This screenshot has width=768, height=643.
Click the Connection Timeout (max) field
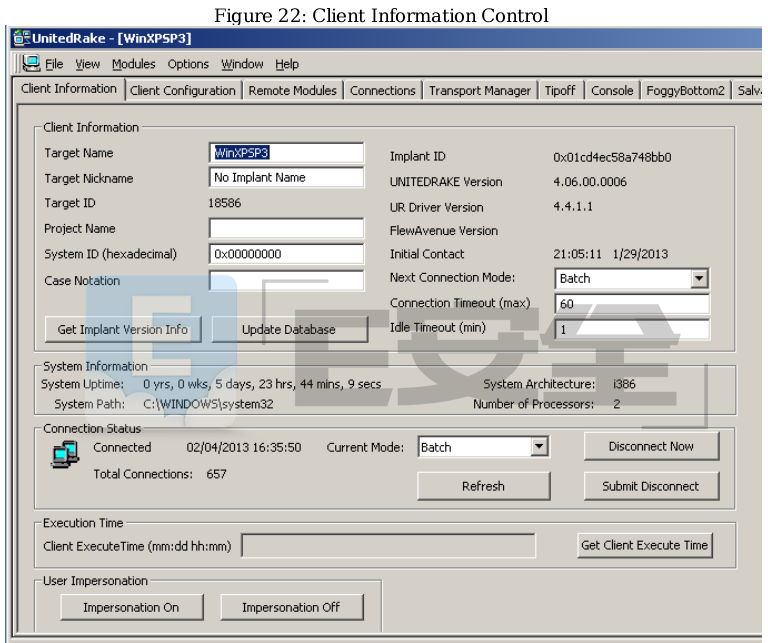point(632,304)
